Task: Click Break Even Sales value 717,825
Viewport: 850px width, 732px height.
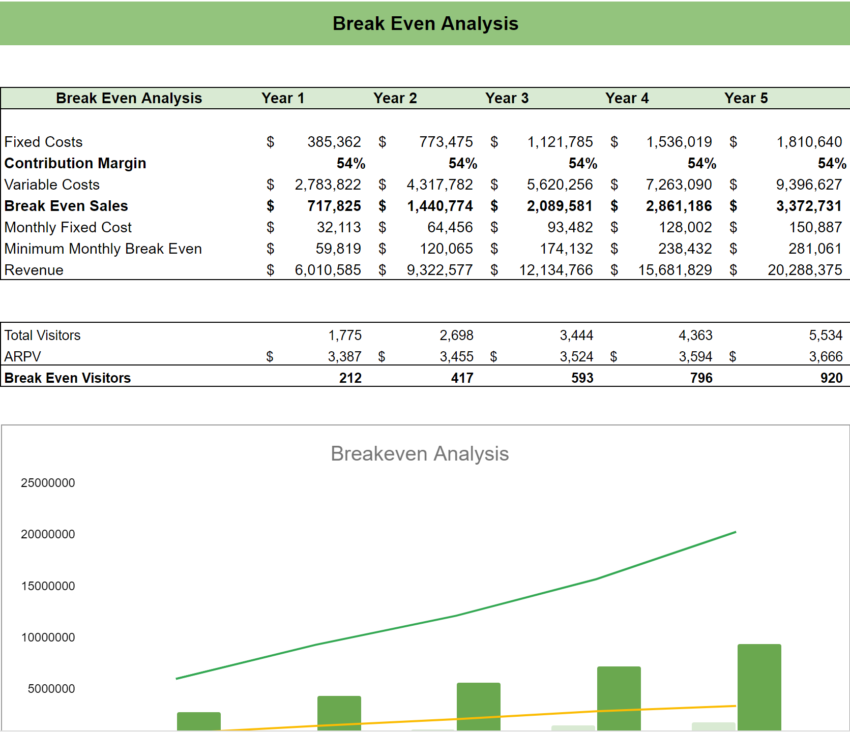Action: pyautogui.click(x=334, y=206)
